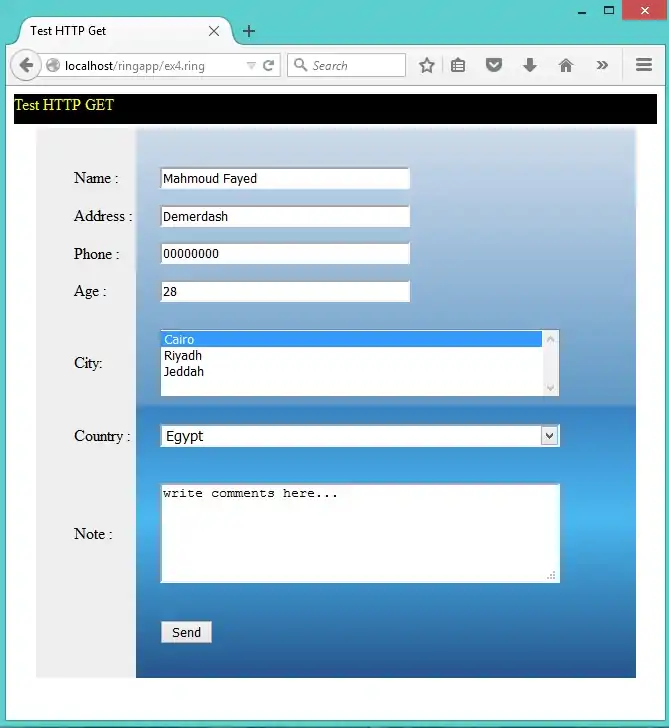669x728 pixels.
Task: Save page to Pocket icon
Action: [x=494, y=66]
